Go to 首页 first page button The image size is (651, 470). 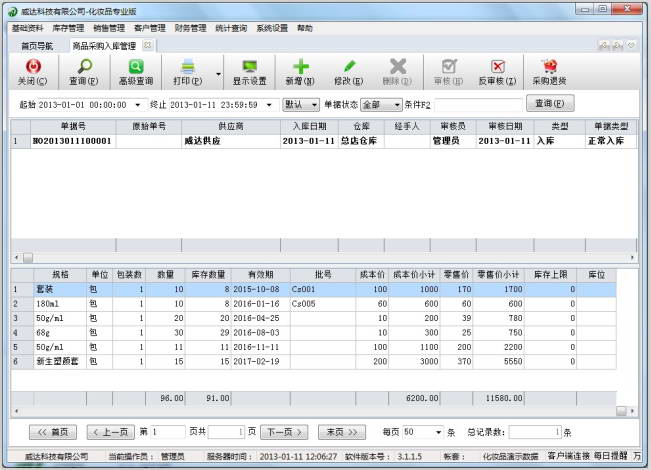pos(53,432)
